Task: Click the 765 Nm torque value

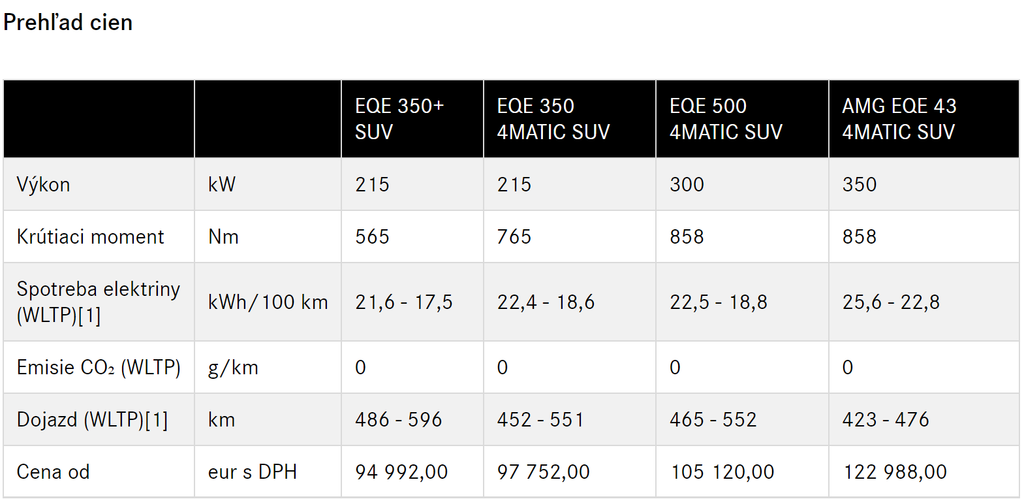Action: click(514, 237)
